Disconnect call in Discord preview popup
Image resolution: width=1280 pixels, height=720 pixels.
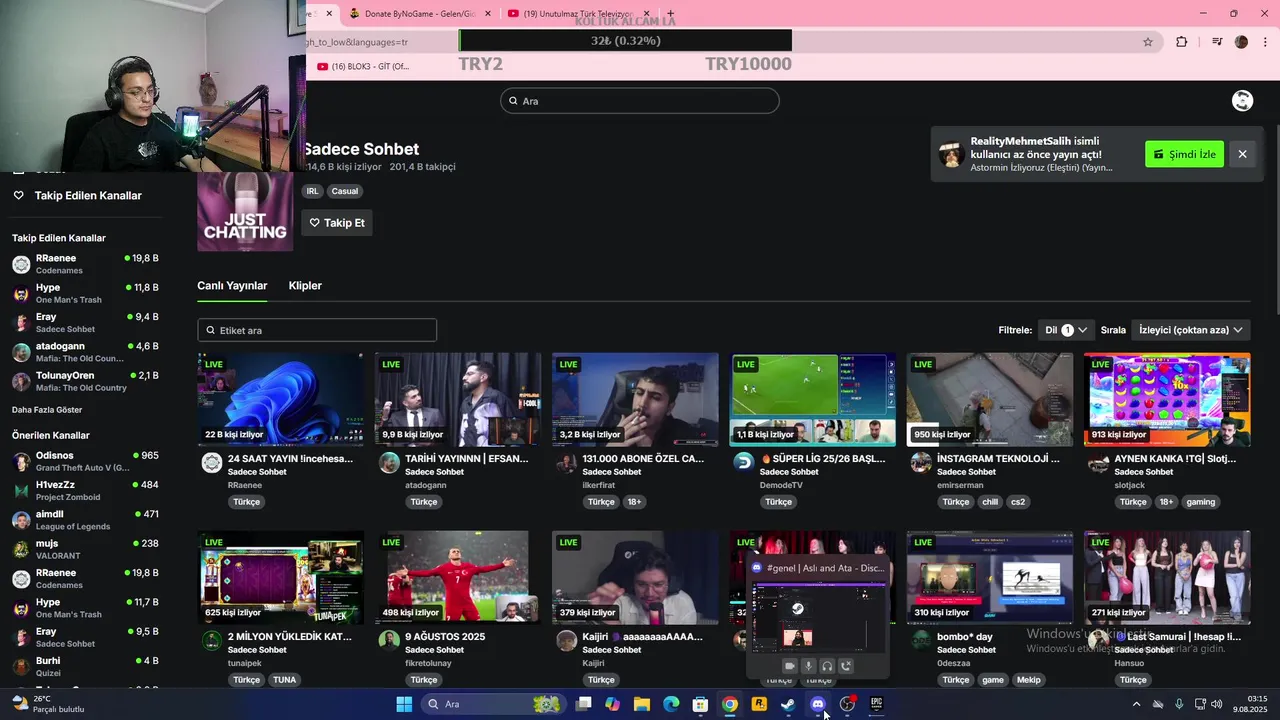[x=846, y=666]
